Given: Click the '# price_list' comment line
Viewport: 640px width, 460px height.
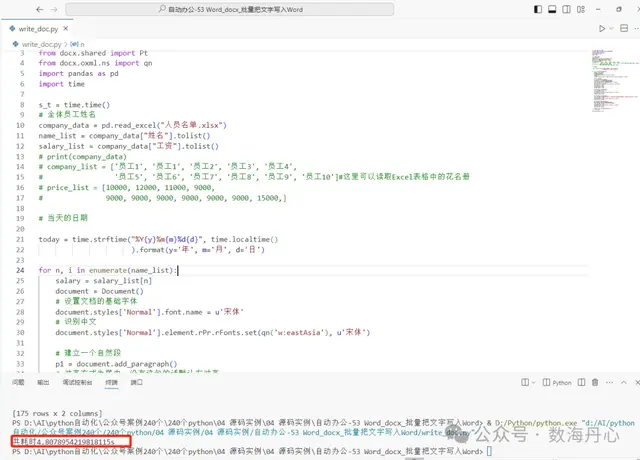Looking at the screenshot, I should click(x=127, y=188).
